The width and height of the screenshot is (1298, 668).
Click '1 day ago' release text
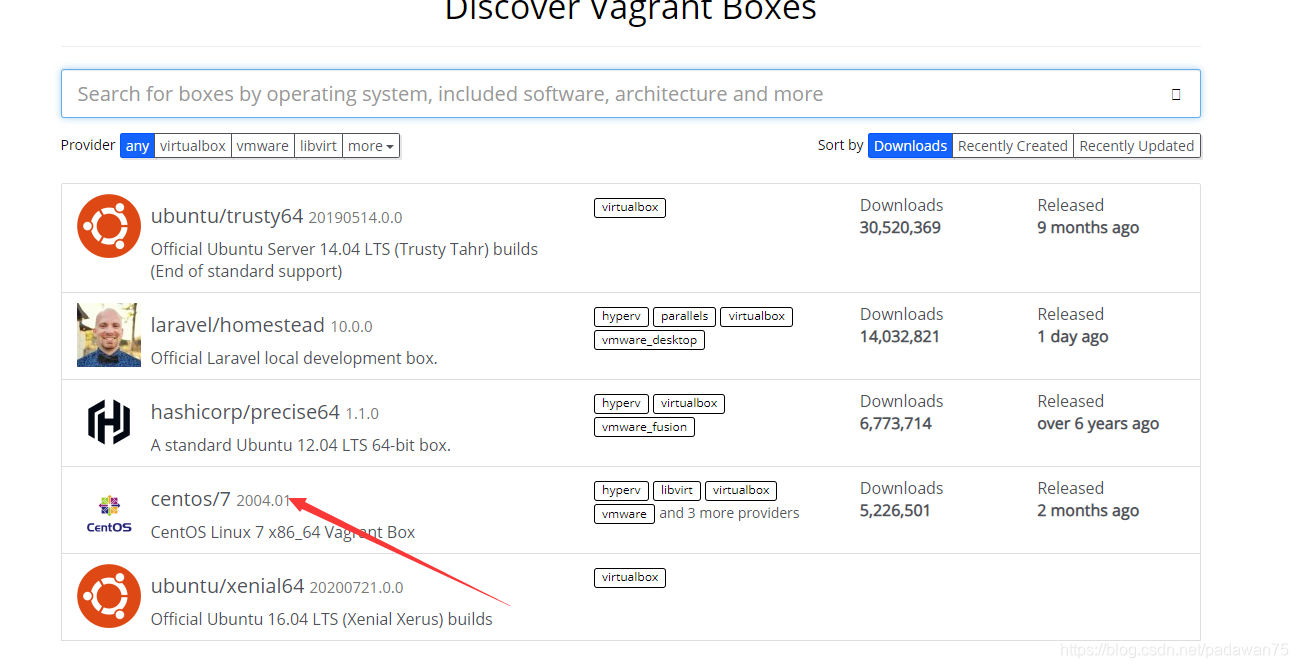click(1073, 337)
